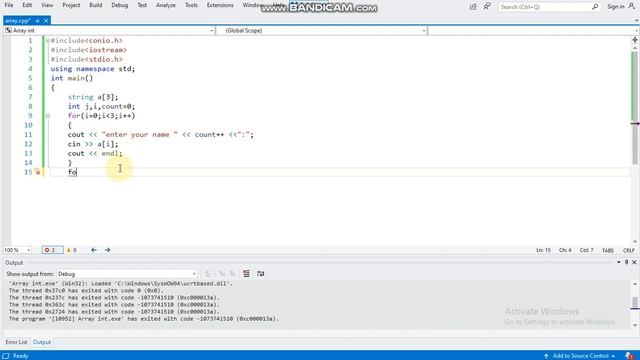
Task: Collapse the for loop on line 9
Action: pyautogui.click(x=48, y=116)
